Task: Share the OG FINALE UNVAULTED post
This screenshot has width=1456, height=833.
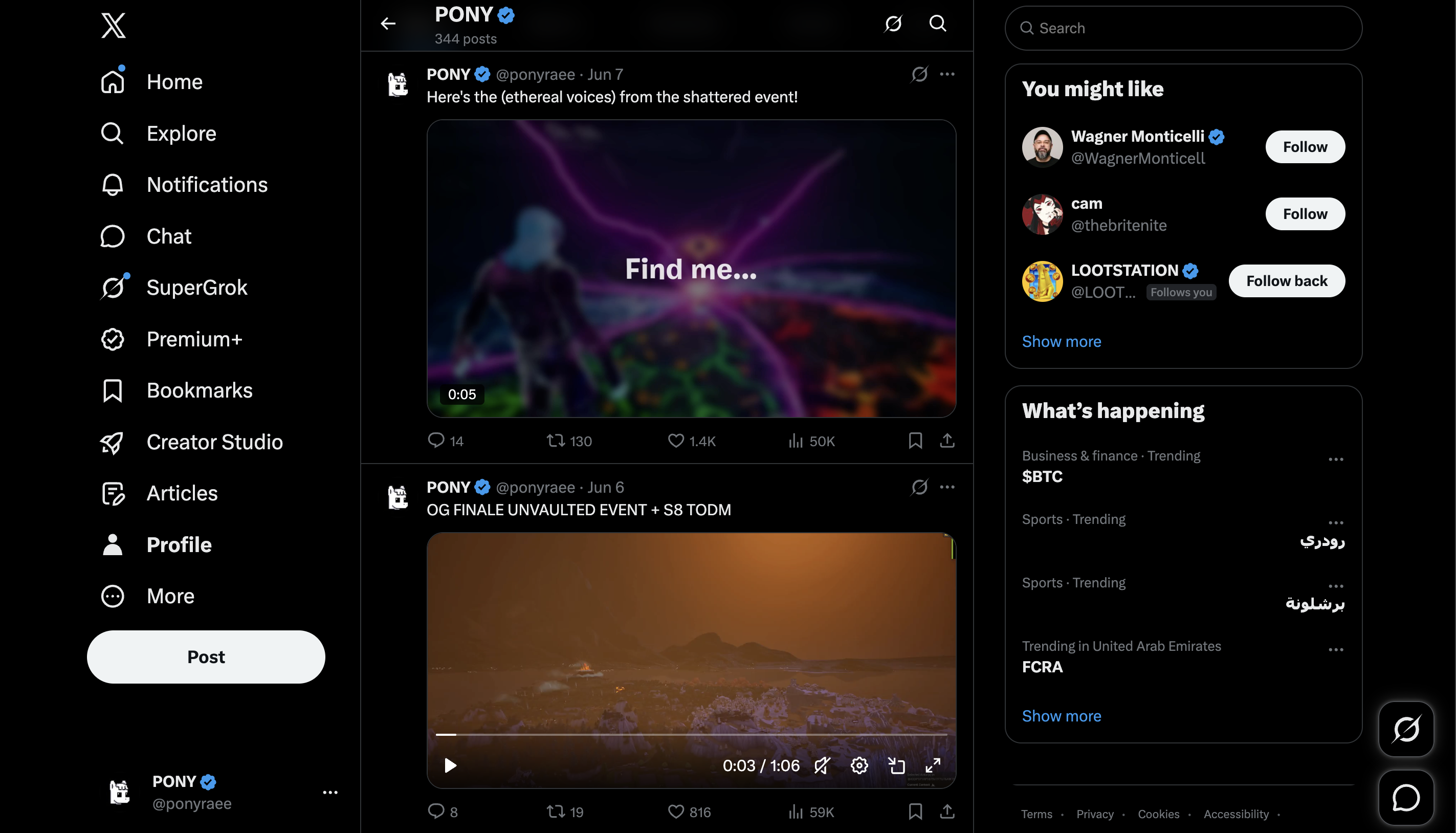Action: coord(947,812)
